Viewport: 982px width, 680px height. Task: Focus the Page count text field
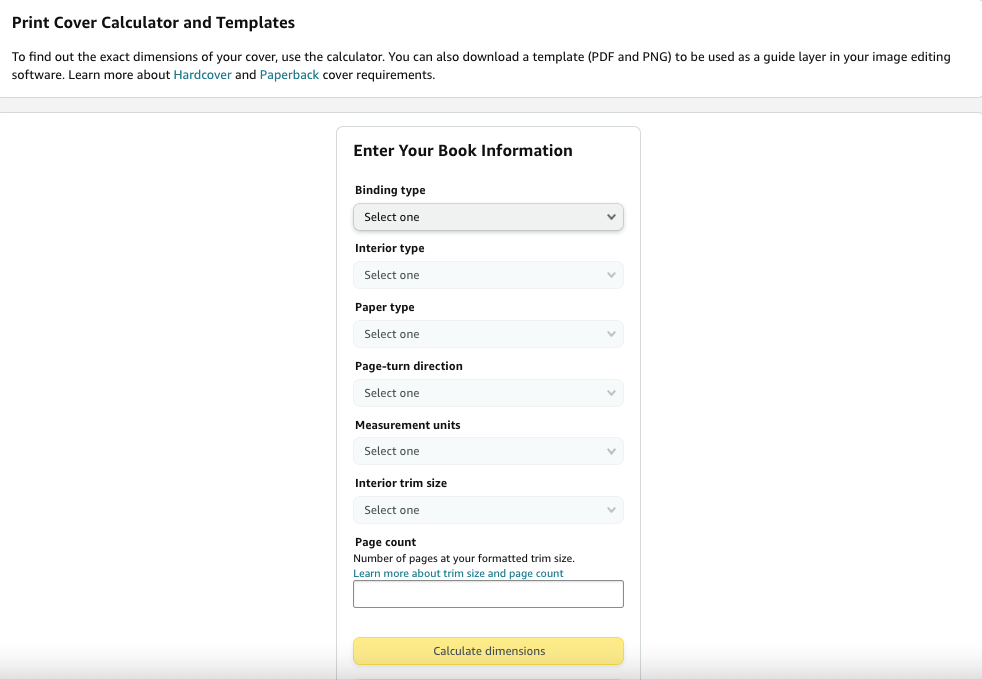tap(488, 594)
